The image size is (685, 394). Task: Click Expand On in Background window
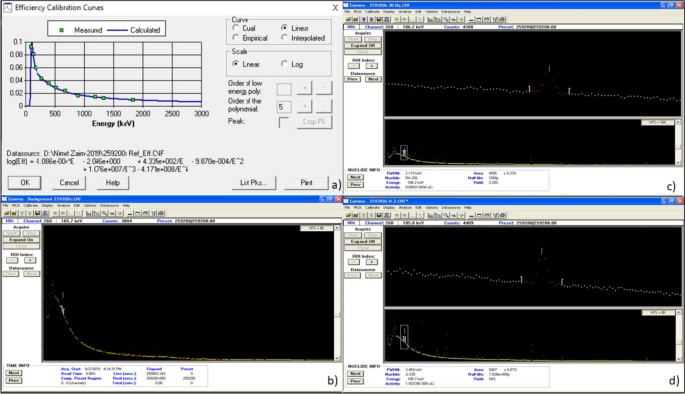(21, 240)
